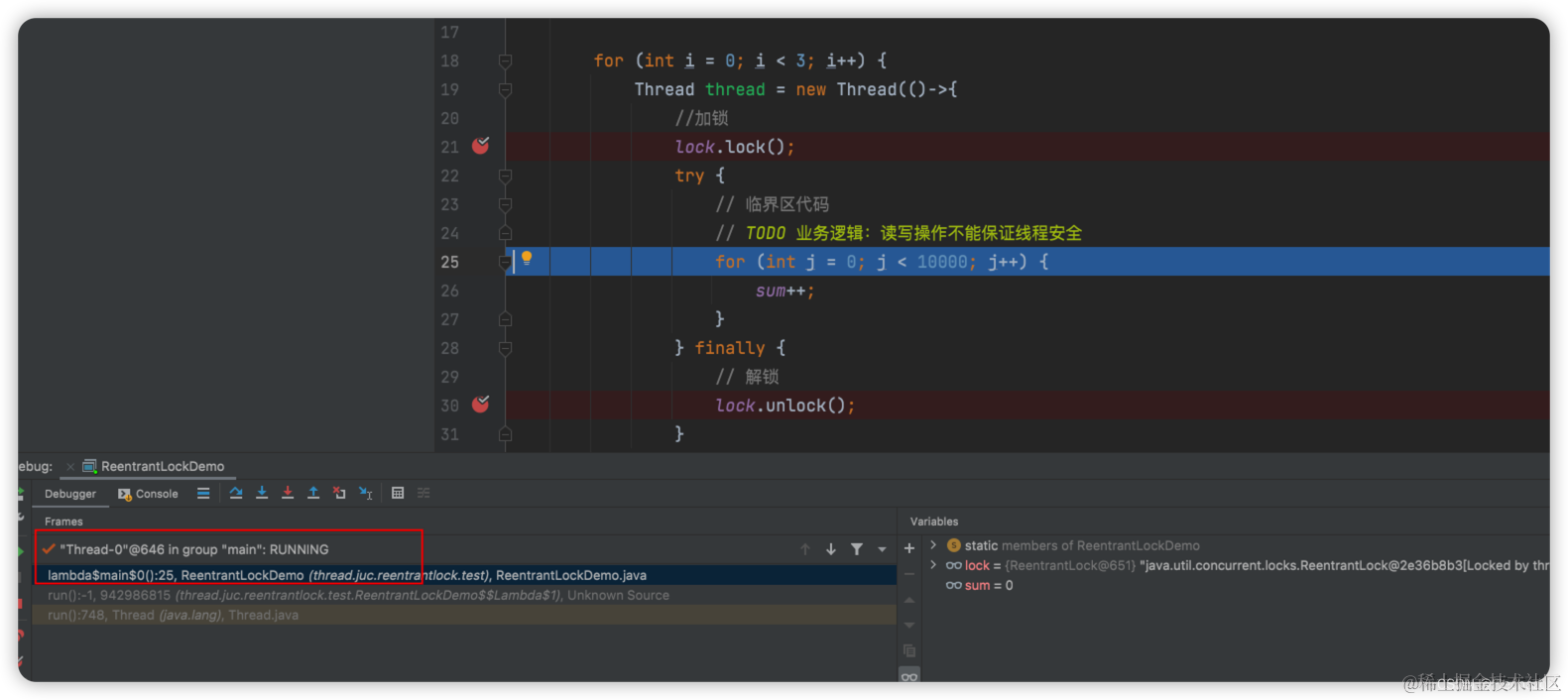Select lambda$main$0():25 stack frame
The width and height of the screenshot is (1568, 700).
tap(466, 575)
